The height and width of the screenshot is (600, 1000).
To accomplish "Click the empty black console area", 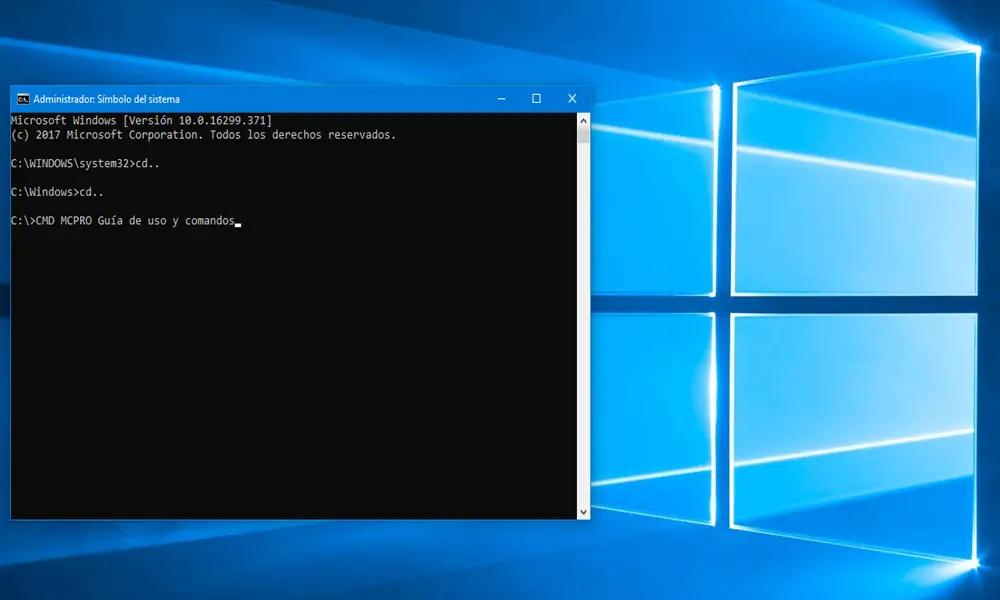I will click(x=290, y=380).
